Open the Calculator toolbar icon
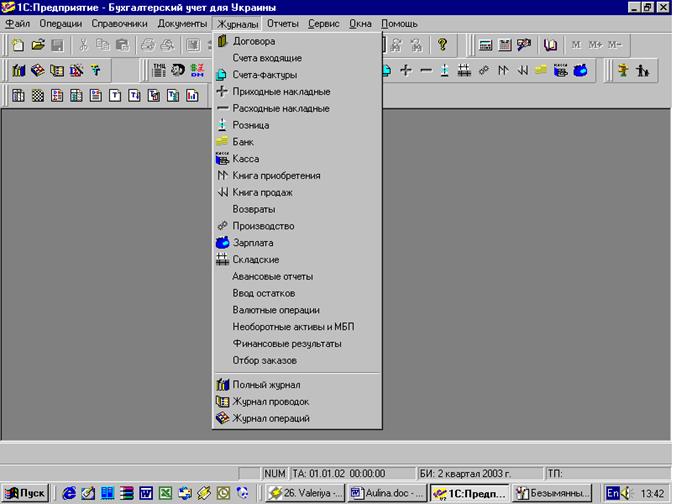The width and height of the screenshot is (687, 504). 485,45
